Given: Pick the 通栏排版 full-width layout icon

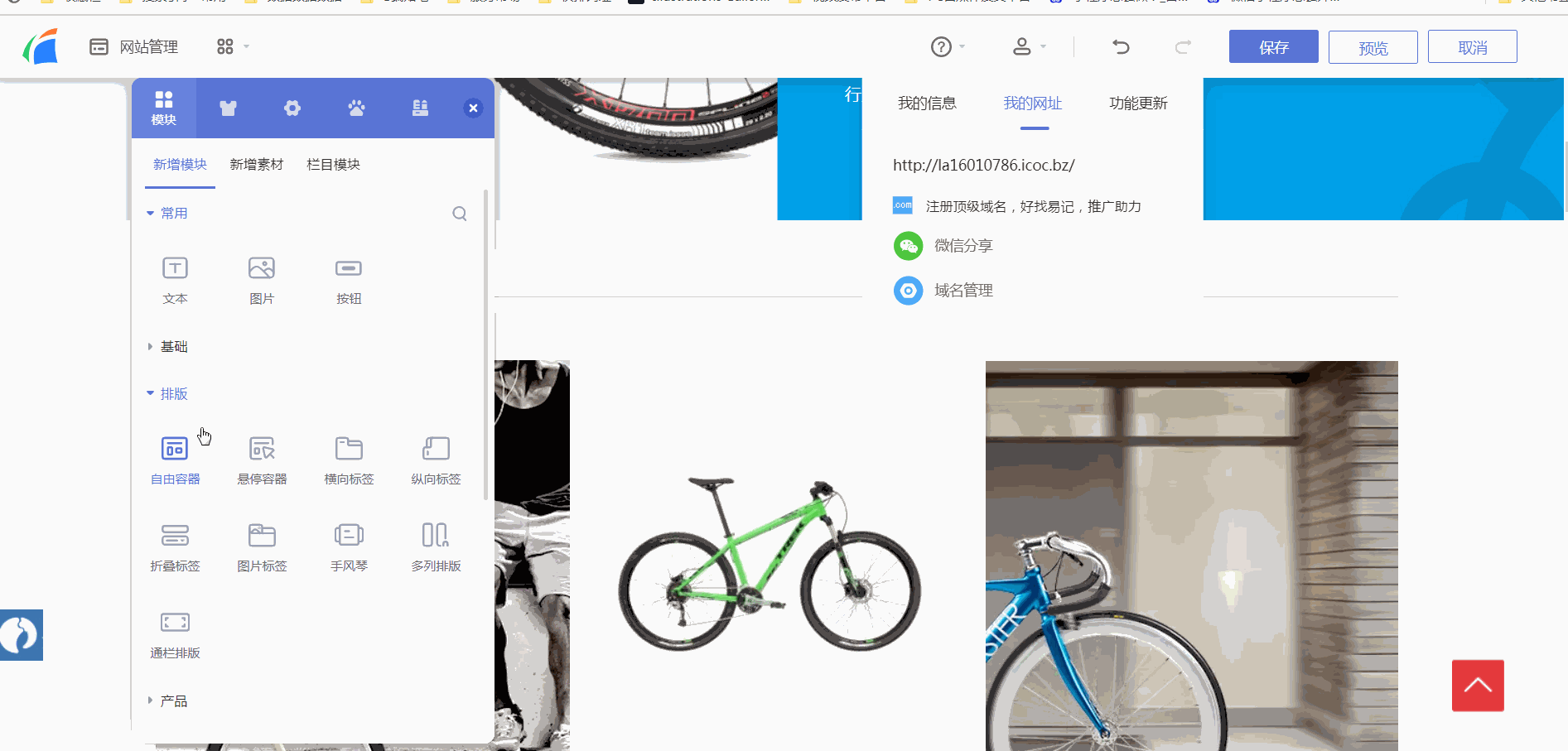Looking at the screenshot, I should coord(175,622).
